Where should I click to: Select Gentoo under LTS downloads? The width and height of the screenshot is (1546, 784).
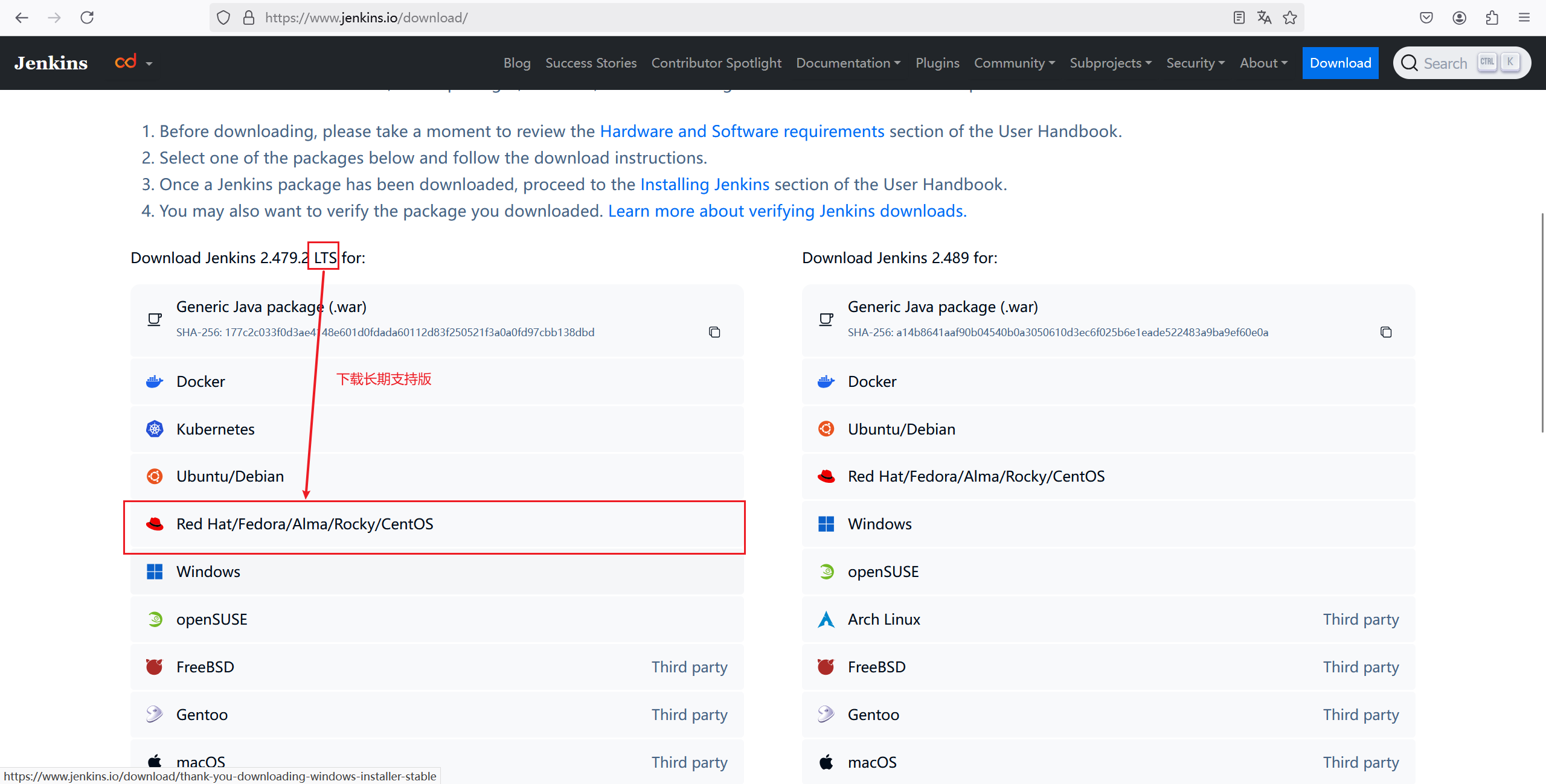[437, 715]
